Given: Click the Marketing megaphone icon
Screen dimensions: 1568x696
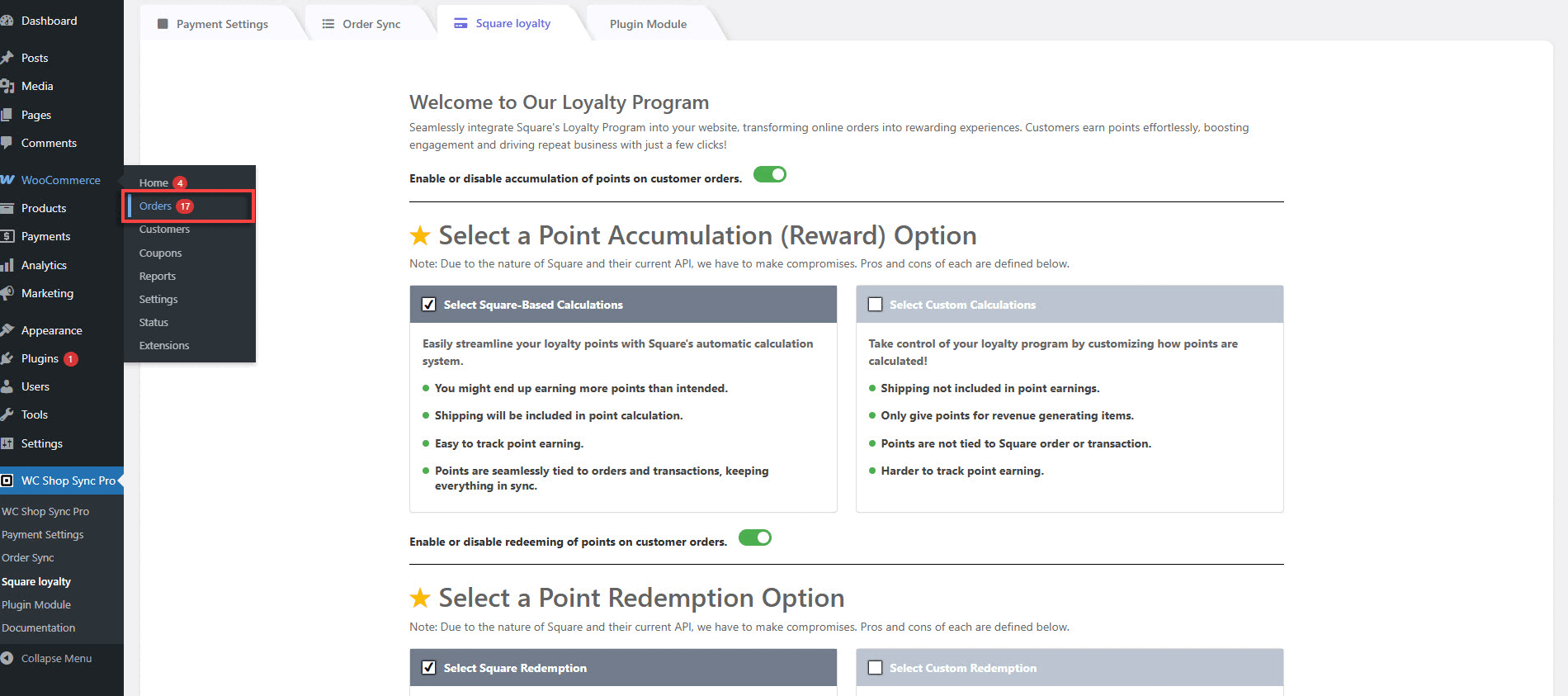Looking at the screenshot, I should [7, 293].
